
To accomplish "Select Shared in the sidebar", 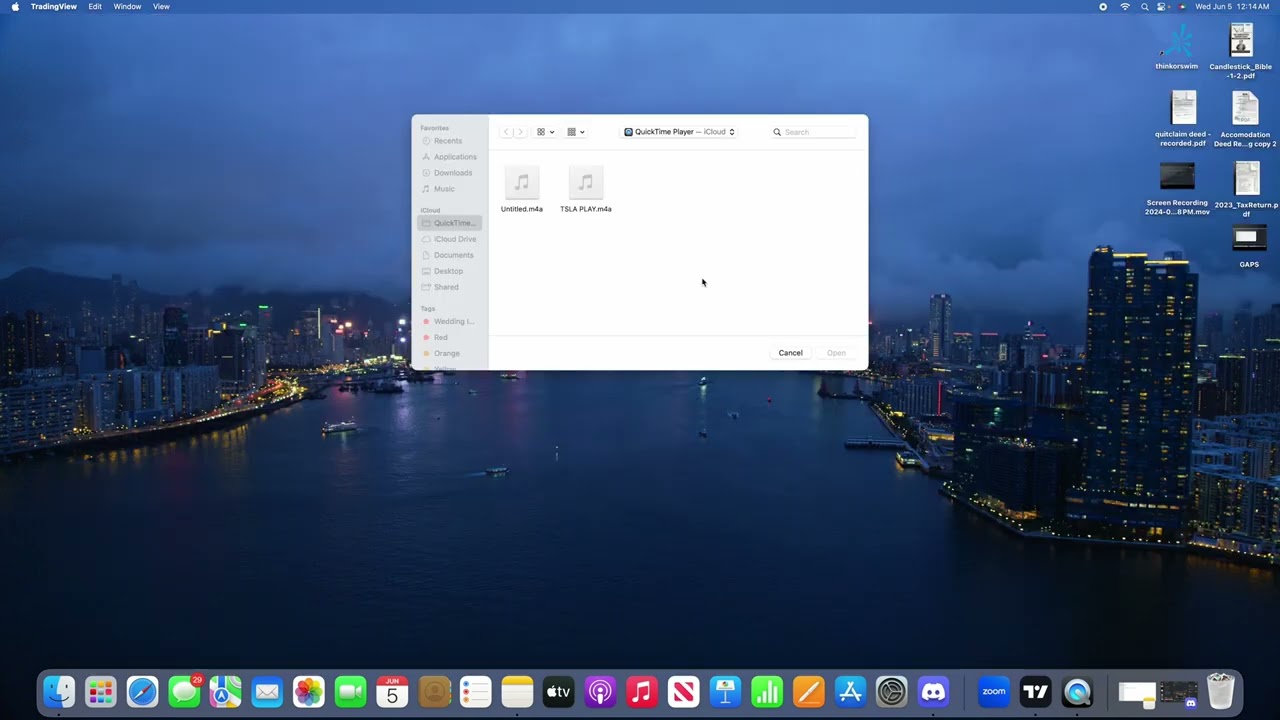I will coord(449,287).
